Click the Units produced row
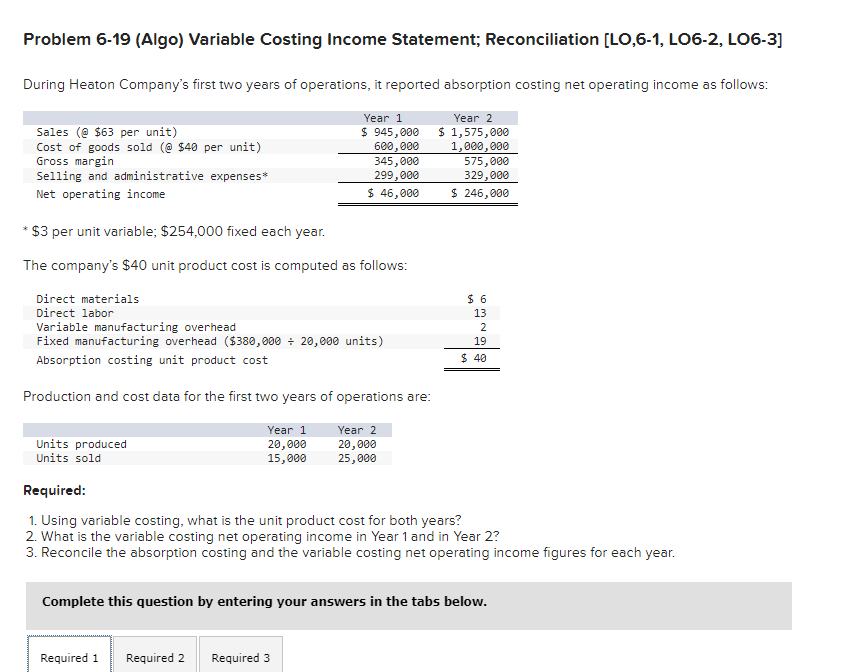The height and width of the screenshot is (672, 852). [82, 444]
